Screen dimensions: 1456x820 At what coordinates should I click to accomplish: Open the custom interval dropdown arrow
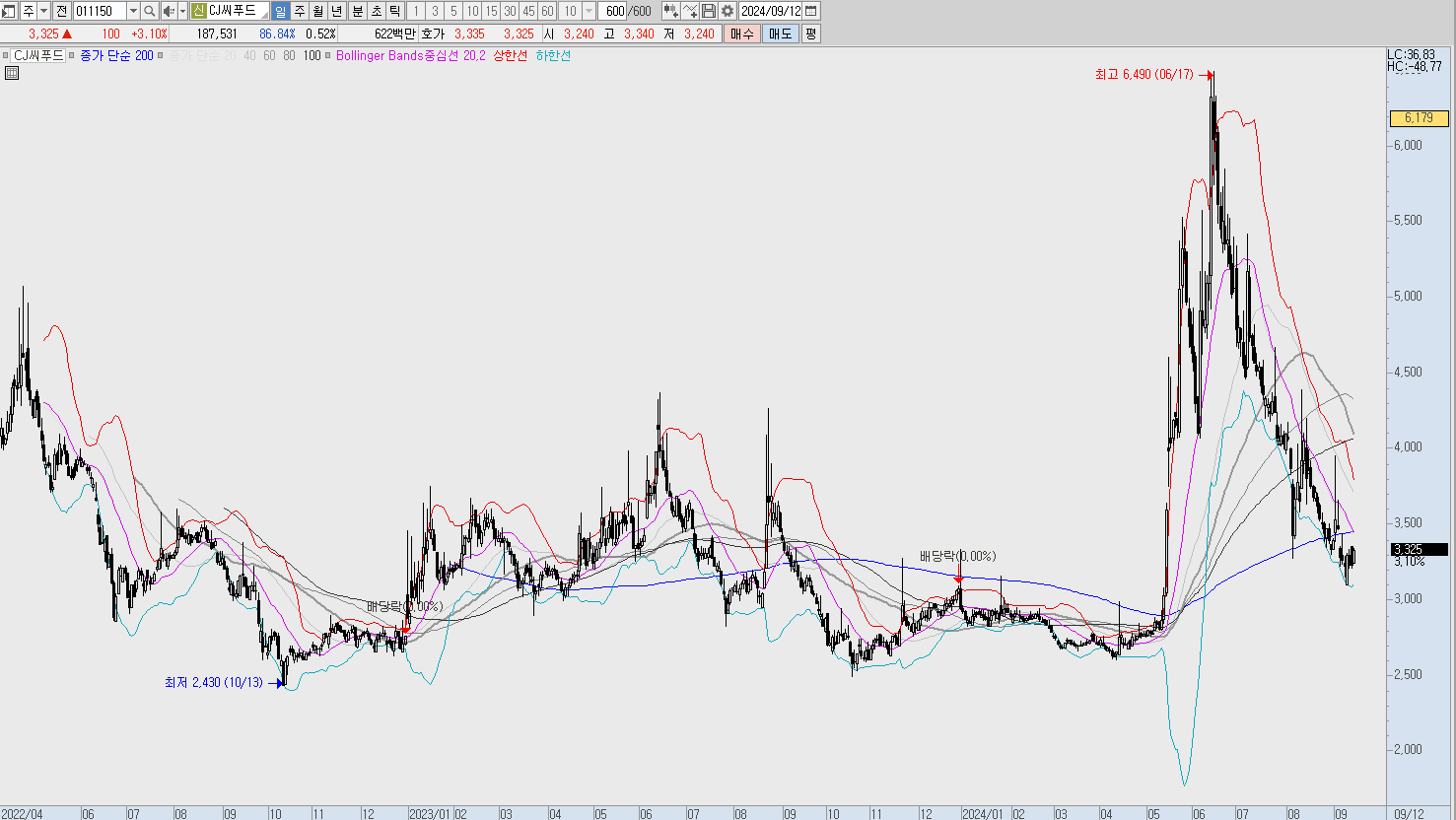click(589, 11)
